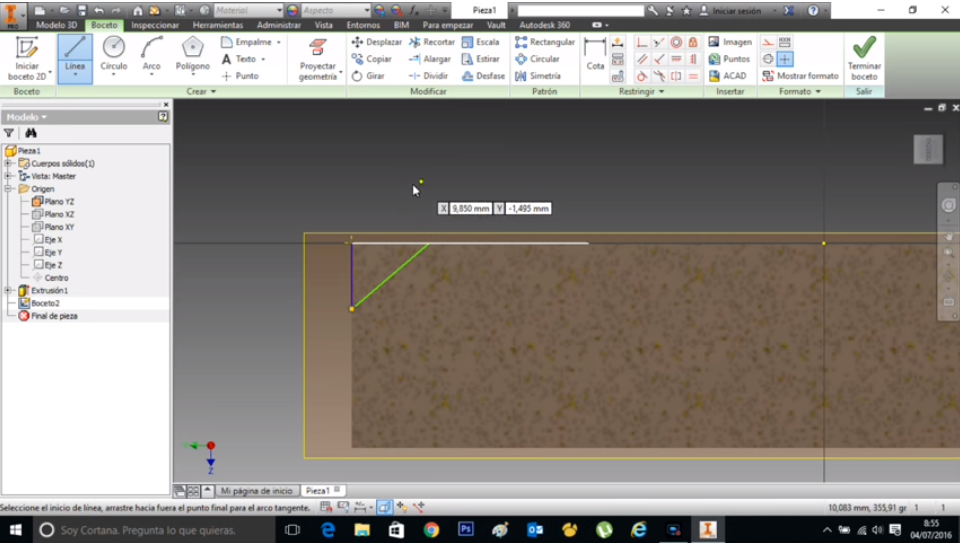Toggle the construction line format button

(x=767, y=42)
